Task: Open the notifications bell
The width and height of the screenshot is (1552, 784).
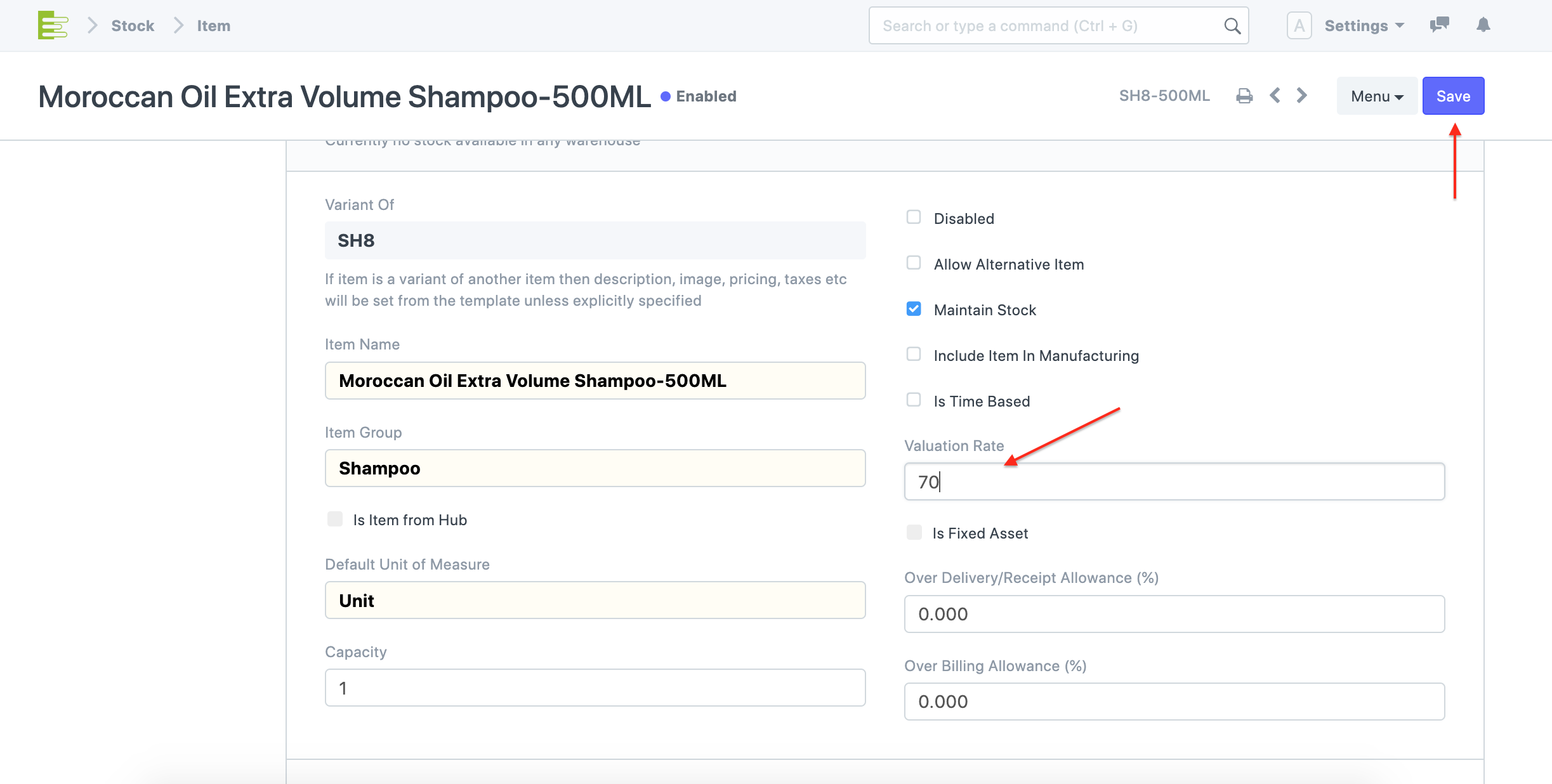Action: tap(1483, 25)
